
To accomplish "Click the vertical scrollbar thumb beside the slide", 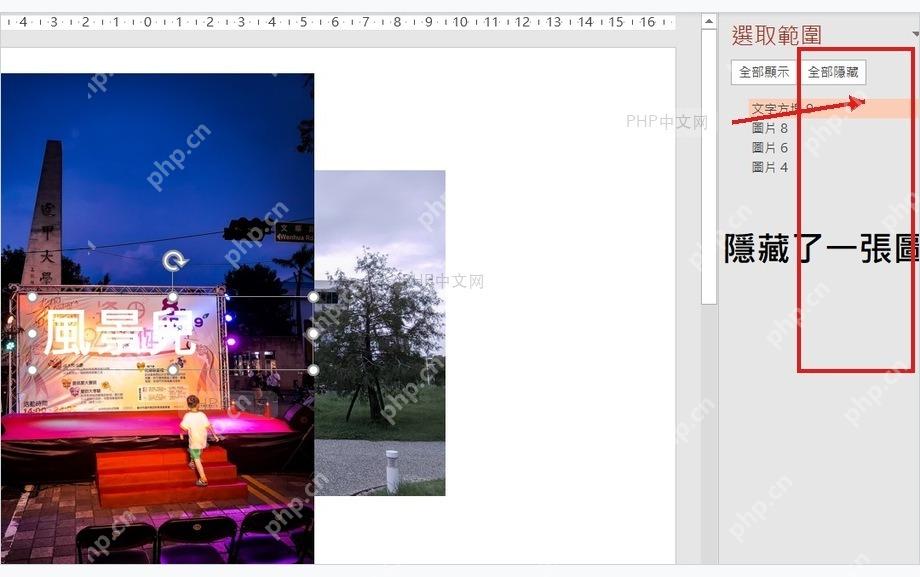I will click(709, 167).
